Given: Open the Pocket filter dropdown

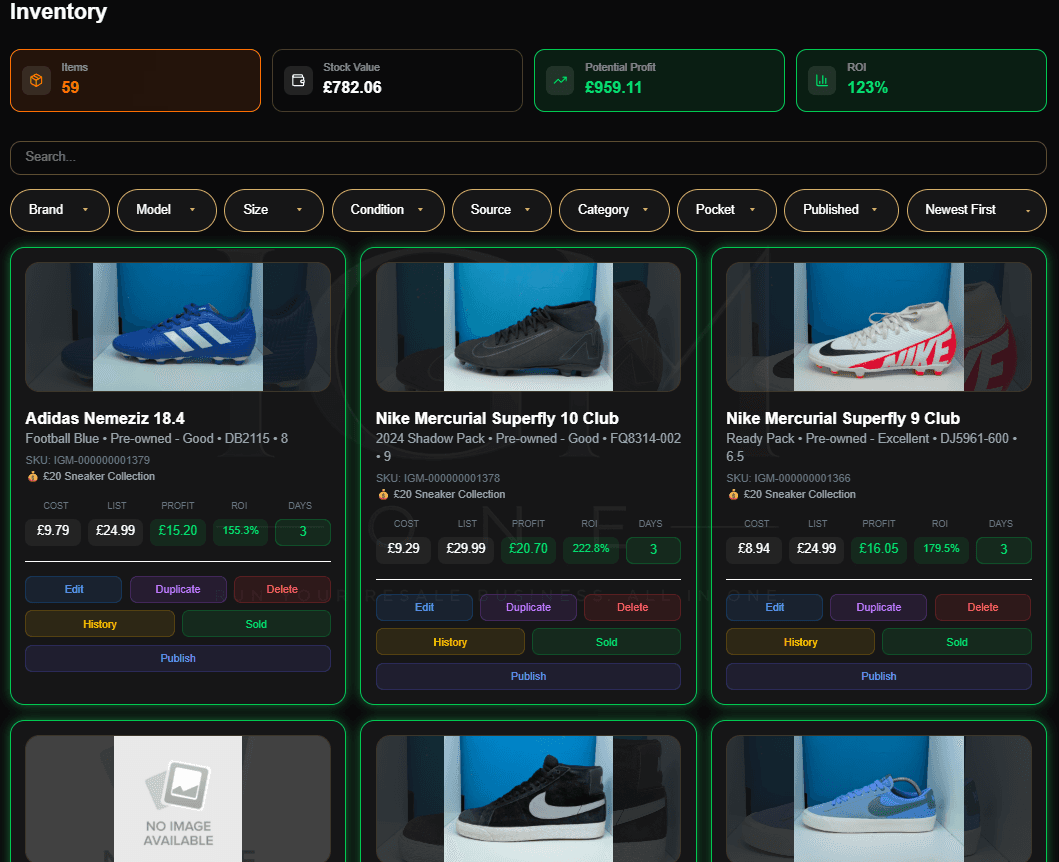Looking at the screenshot, I should click(x=726, y=210).
